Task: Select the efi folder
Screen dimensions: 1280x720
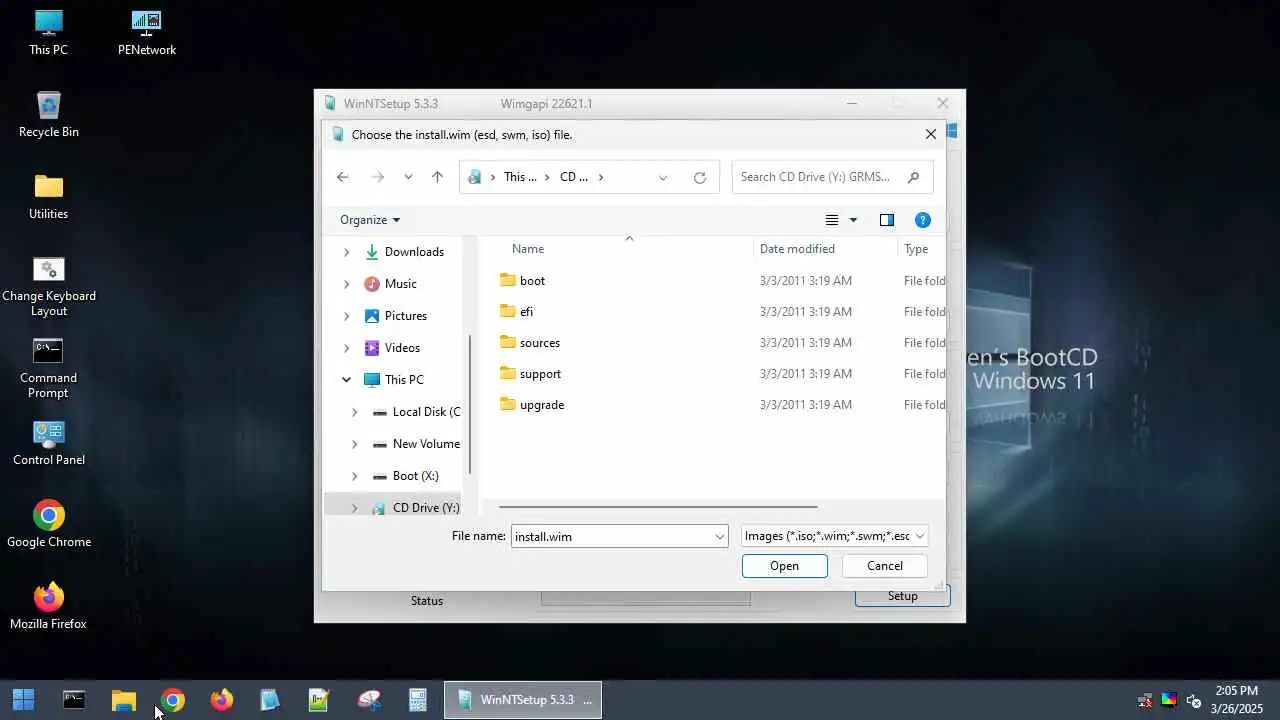Action: click(526, 312)
